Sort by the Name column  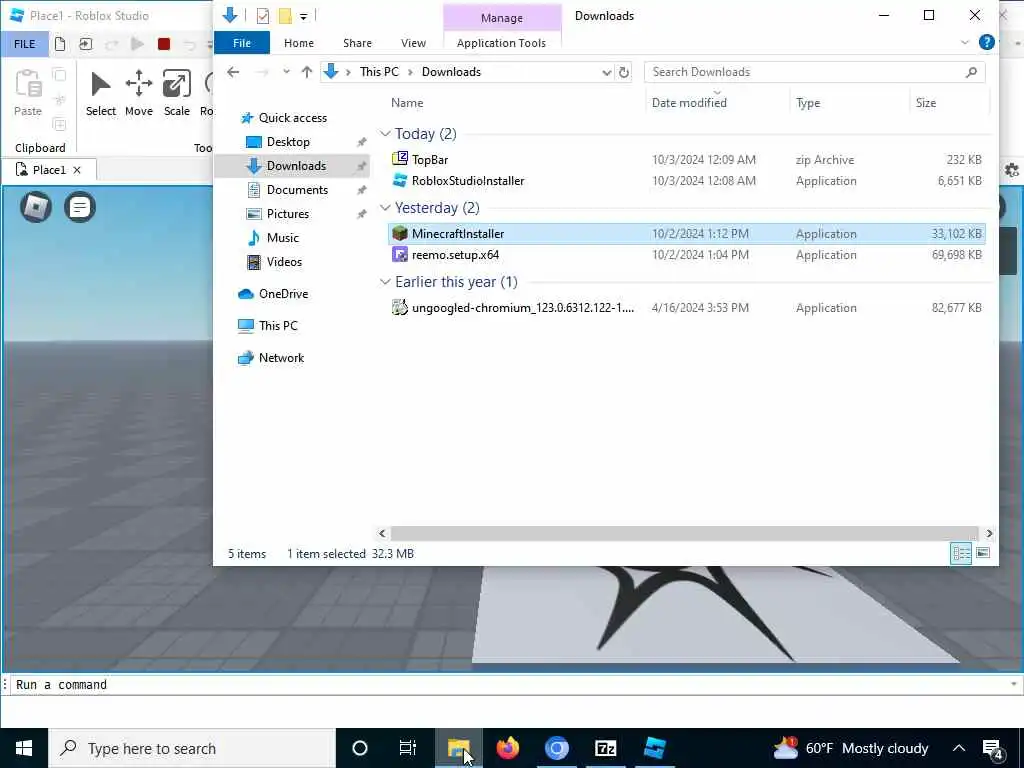[407, 103]
